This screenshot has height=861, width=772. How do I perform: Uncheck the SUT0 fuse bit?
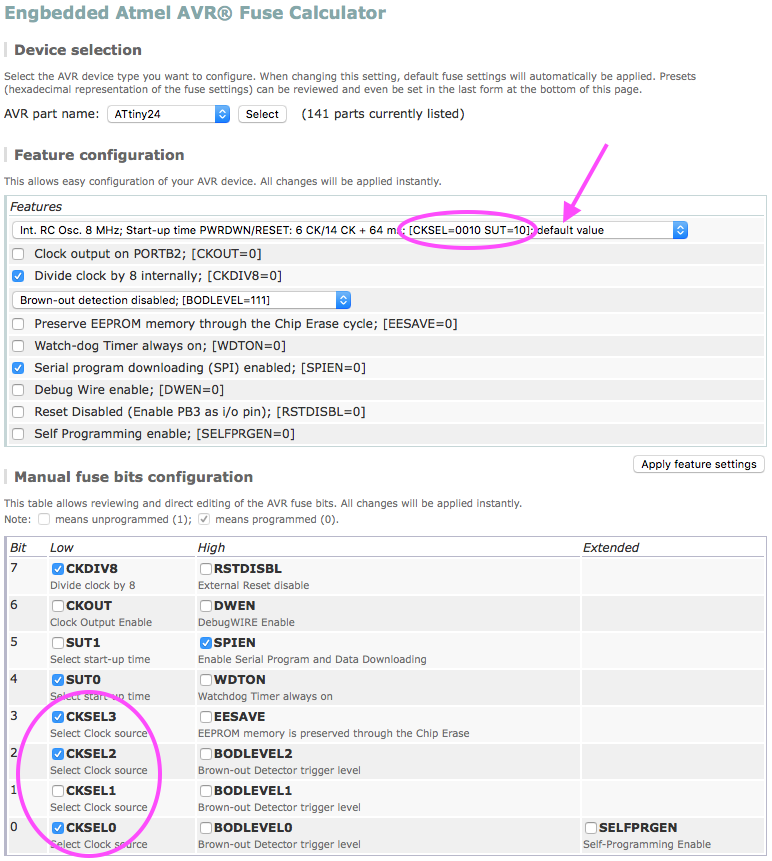tap(58, 680)
